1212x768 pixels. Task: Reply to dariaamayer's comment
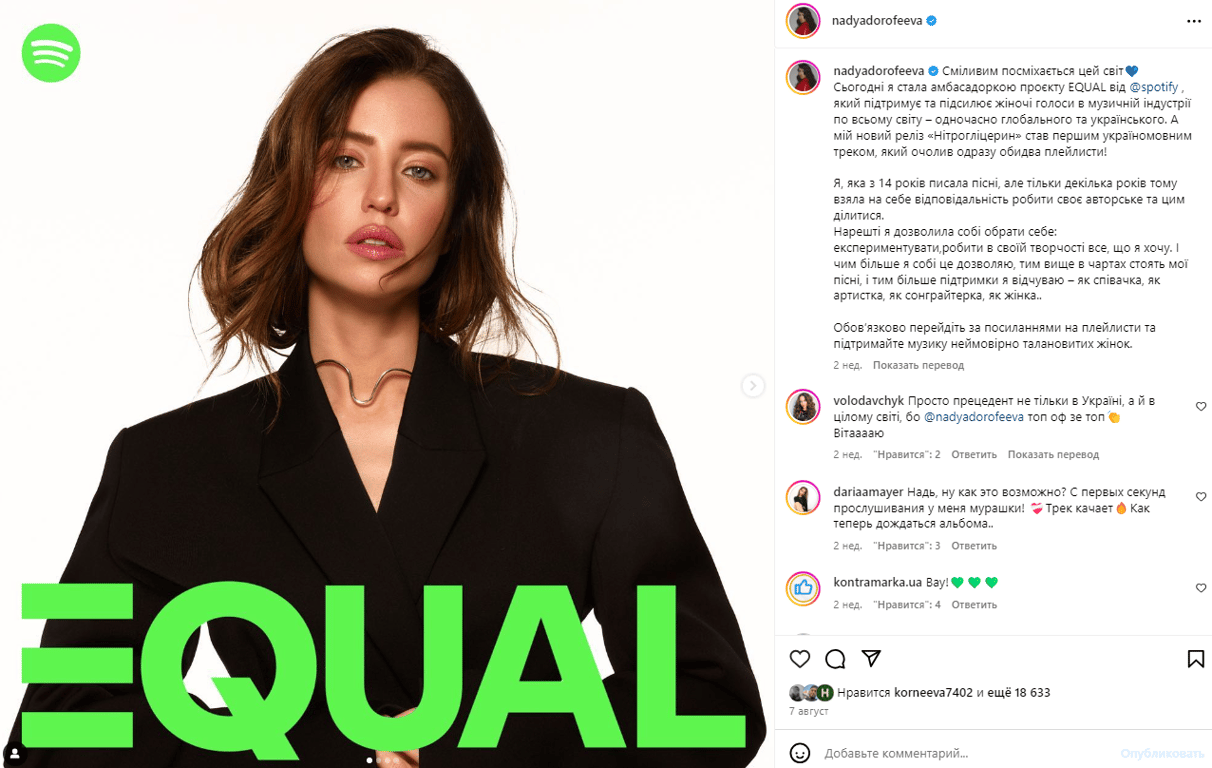point(974,546)
